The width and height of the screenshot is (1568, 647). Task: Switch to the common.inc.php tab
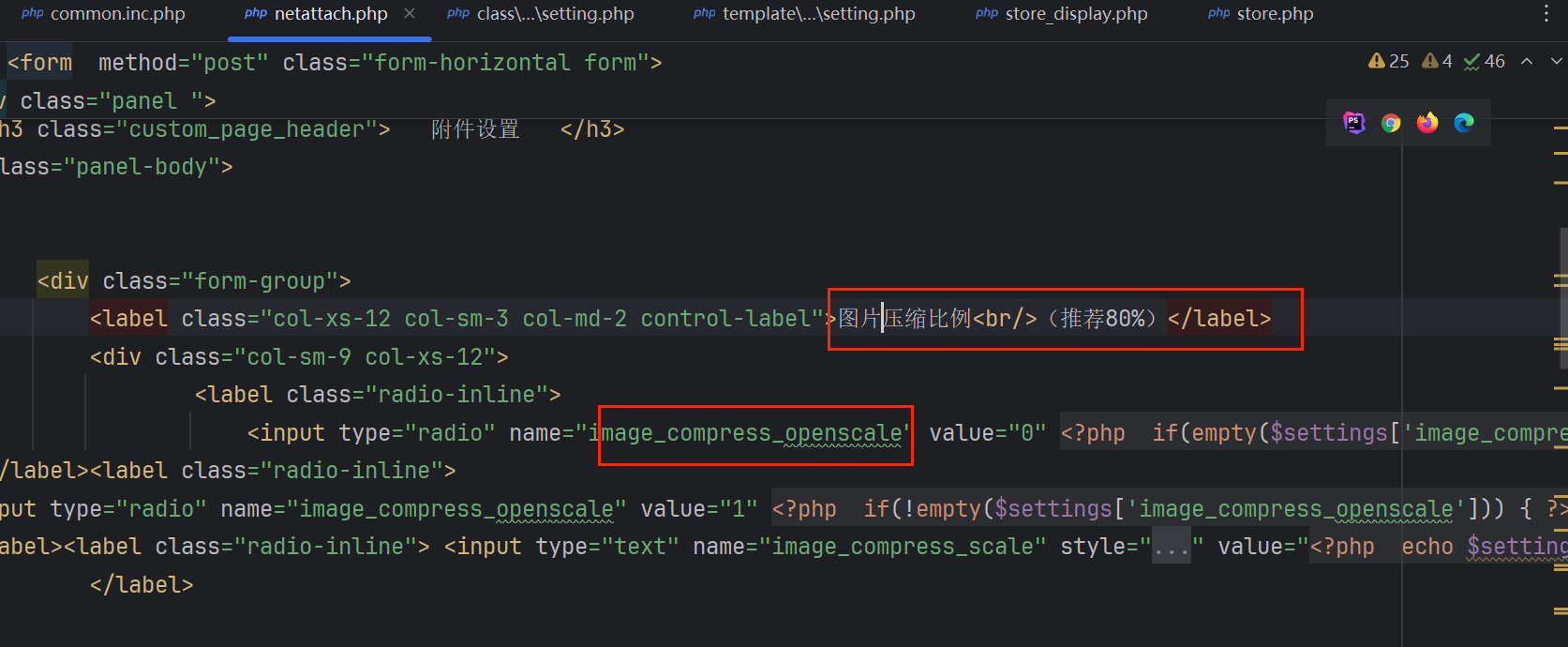click(x=104, y=14)
